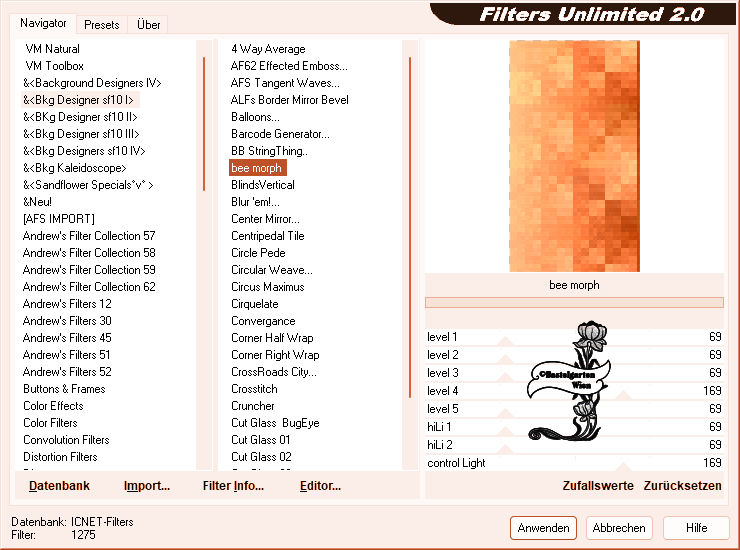The image size is (740, 550).
Task: Select Color Filters category
Action: tap(50, 423)
